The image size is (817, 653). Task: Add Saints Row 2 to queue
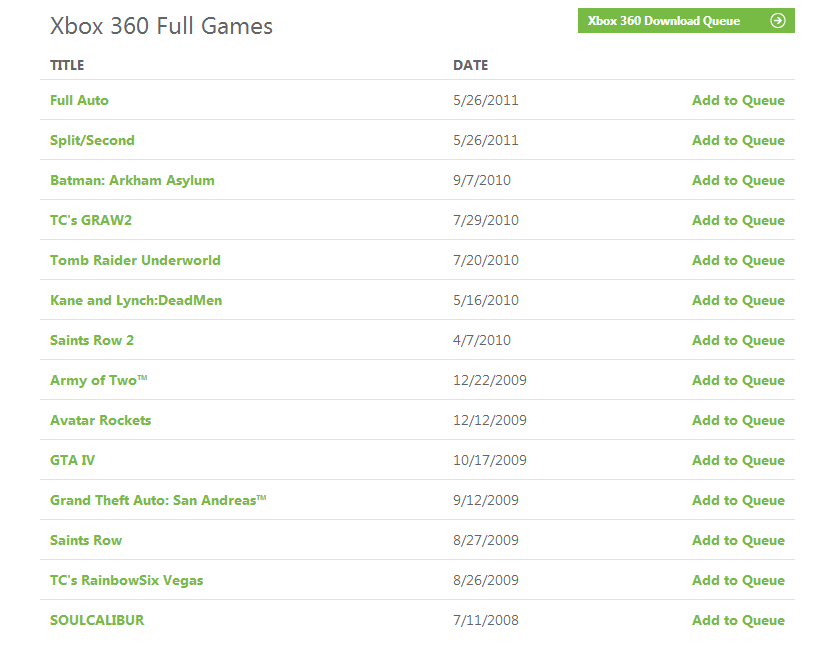pos(738,340)
